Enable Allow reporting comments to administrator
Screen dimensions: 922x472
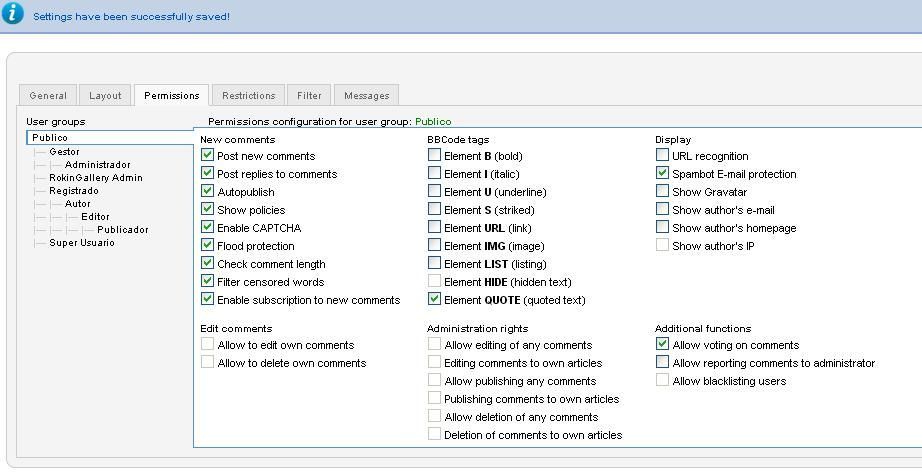click(662, 362)
